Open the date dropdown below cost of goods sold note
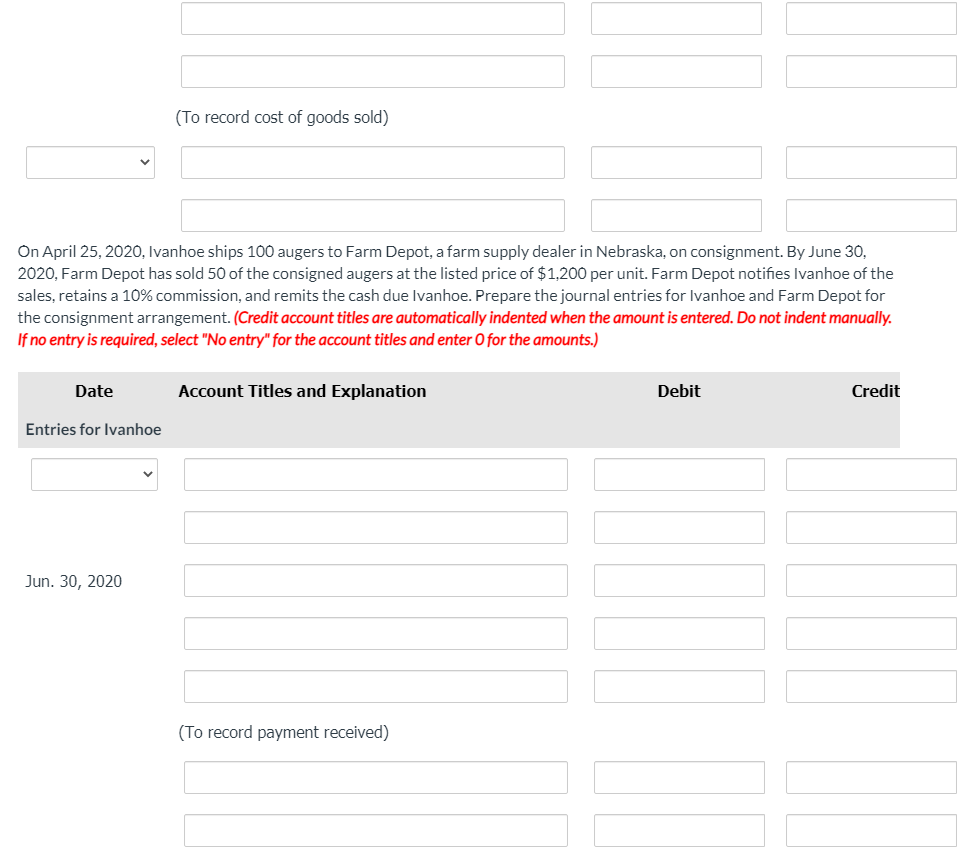The image size is (965, 862). click(90, 162)
